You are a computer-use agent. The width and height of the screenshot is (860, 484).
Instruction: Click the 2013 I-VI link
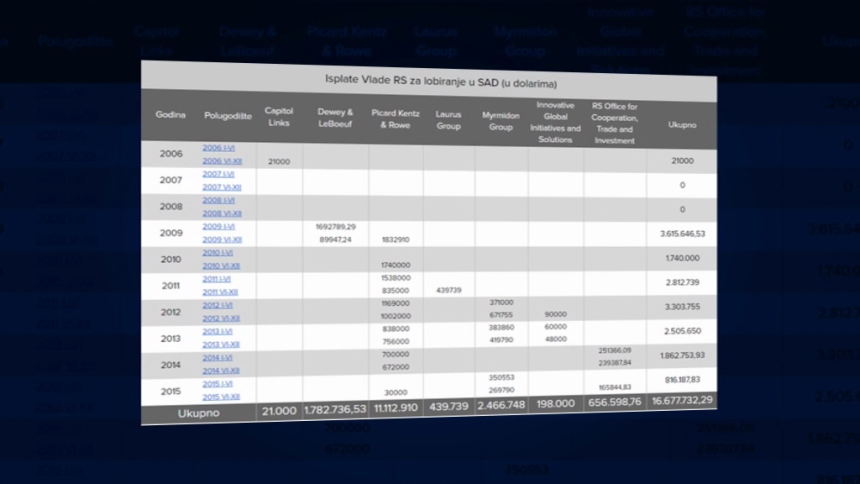pyautogui.click(x=218, y=331)
